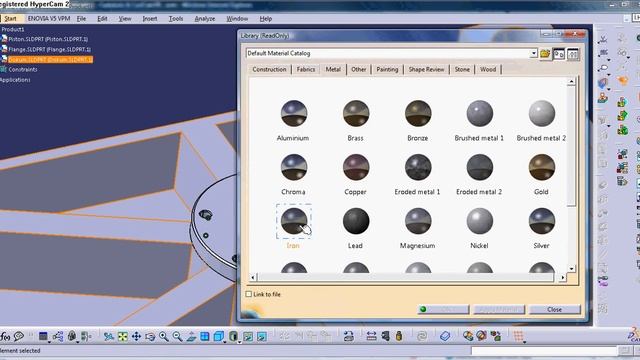This screenshot has width=640, height=360.
Task: Switch library to large icons display
Action: 559,54
